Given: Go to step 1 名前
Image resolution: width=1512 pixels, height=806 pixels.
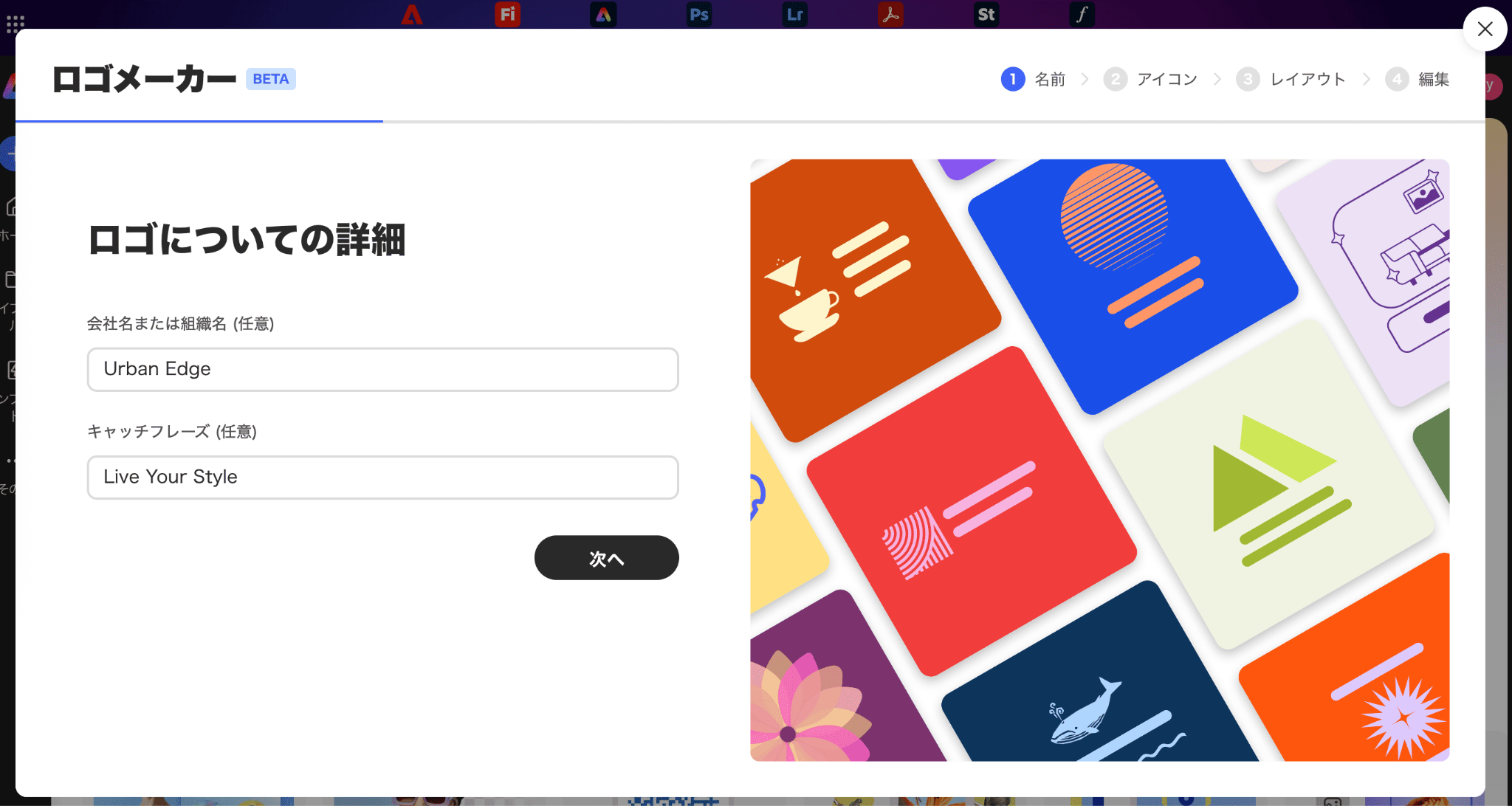Looking at the screenshot, I should 1033,79.
